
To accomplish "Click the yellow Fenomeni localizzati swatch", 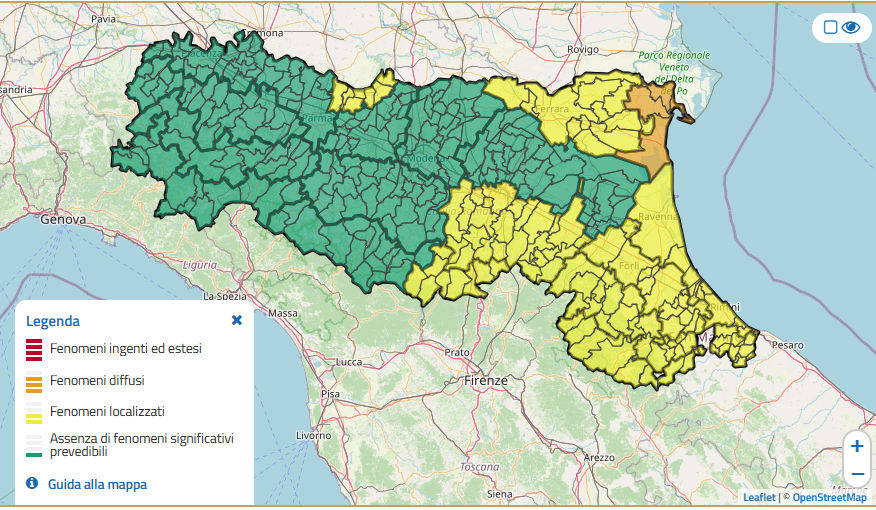I will (x=34, y=412).
